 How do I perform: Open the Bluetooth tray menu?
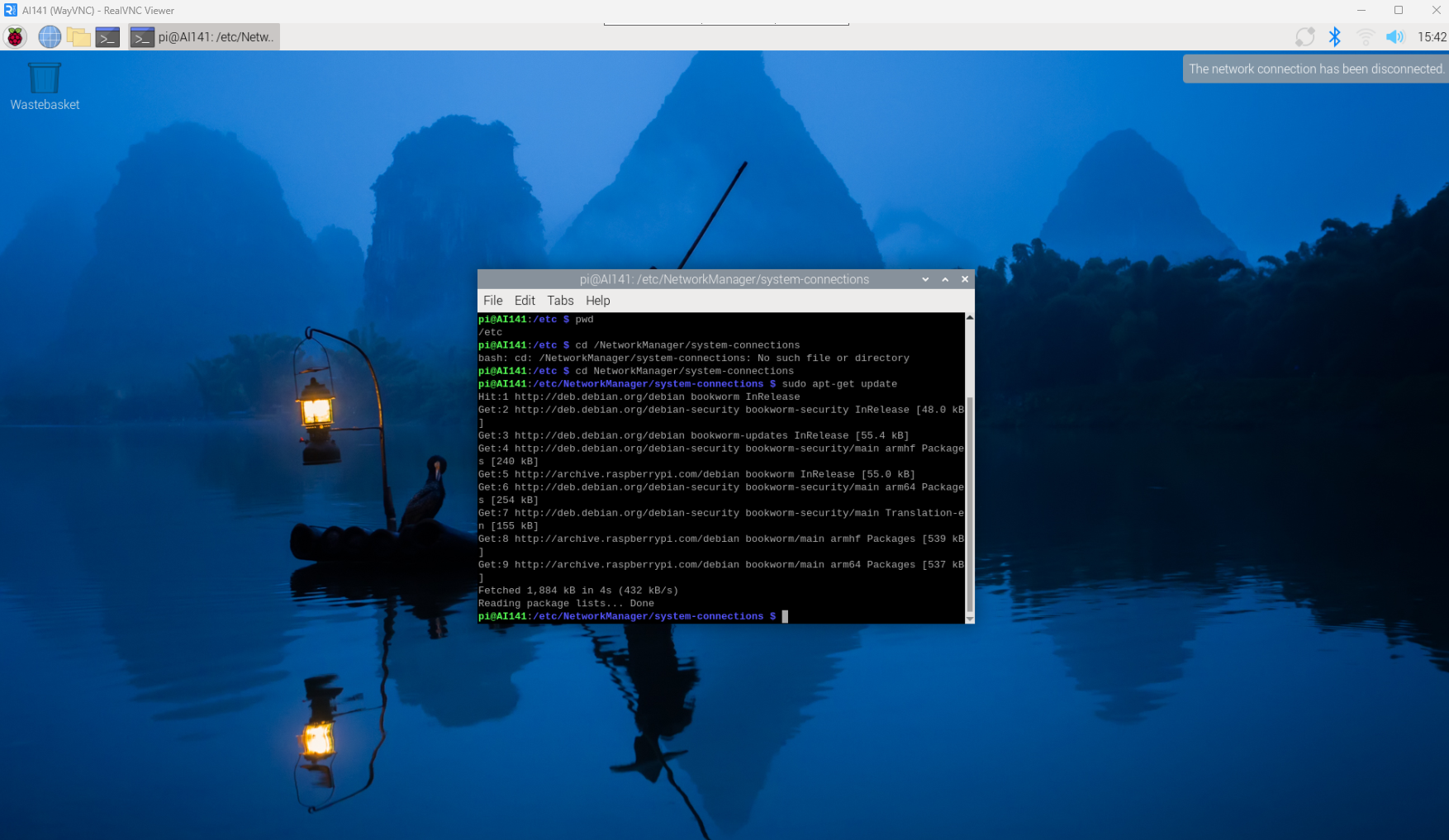click(x=1334, y=37)
